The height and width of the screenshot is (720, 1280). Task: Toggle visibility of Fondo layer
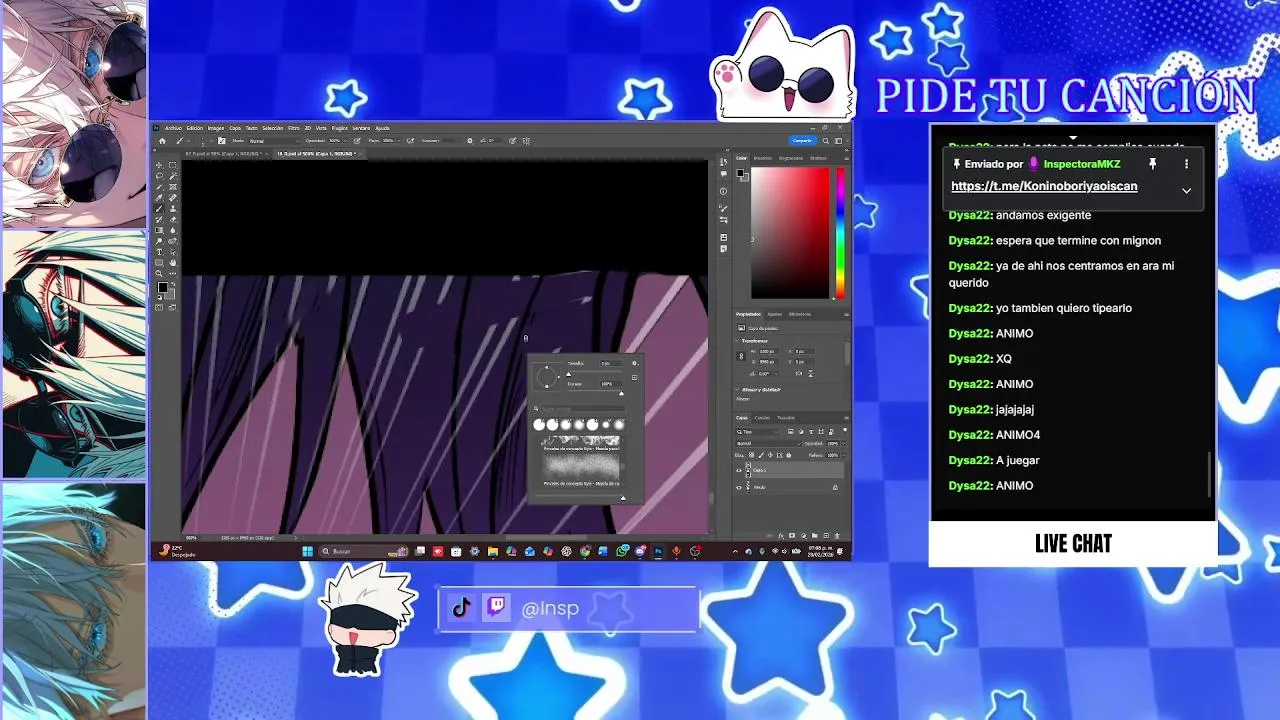click(739, 488)
